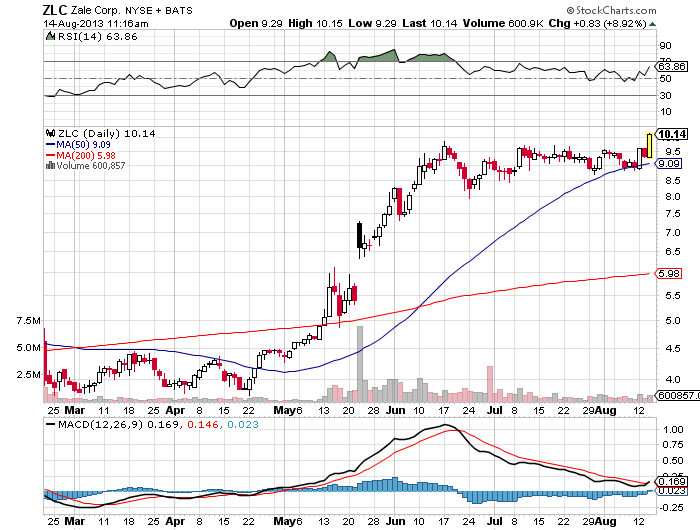Click the date '14-Aug-2013 11:16am'
This screenshot has height=530, width=700.
tap(96, 24)
